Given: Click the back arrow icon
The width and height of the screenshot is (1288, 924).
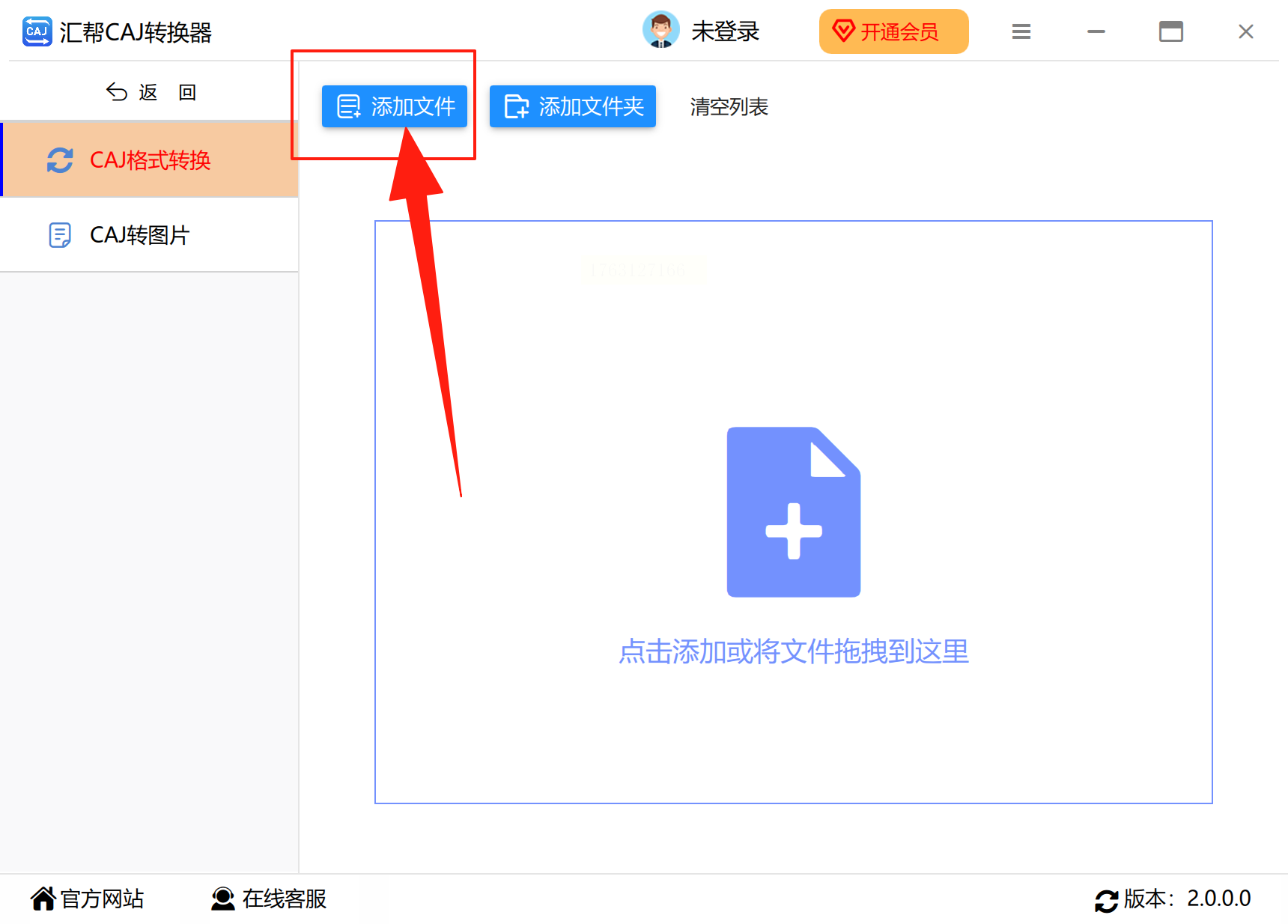Looking at the screenshot, I should coord(116,91).
